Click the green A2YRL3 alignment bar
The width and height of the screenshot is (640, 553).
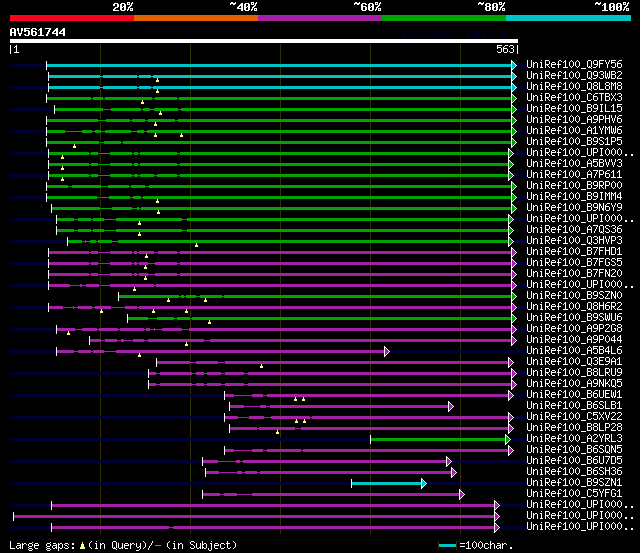pyautogui.click(x=438, y=440)
